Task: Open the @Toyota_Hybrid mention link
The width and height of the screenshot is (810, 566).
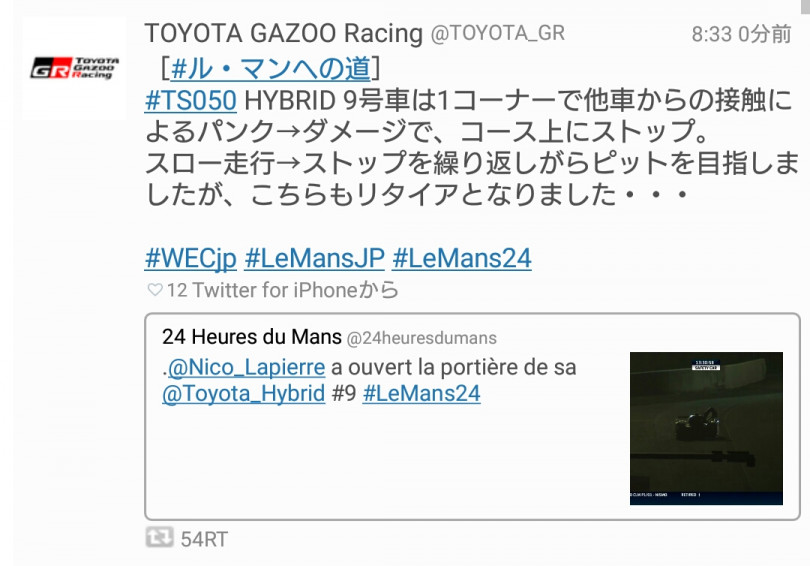Action: click(244, 394)
